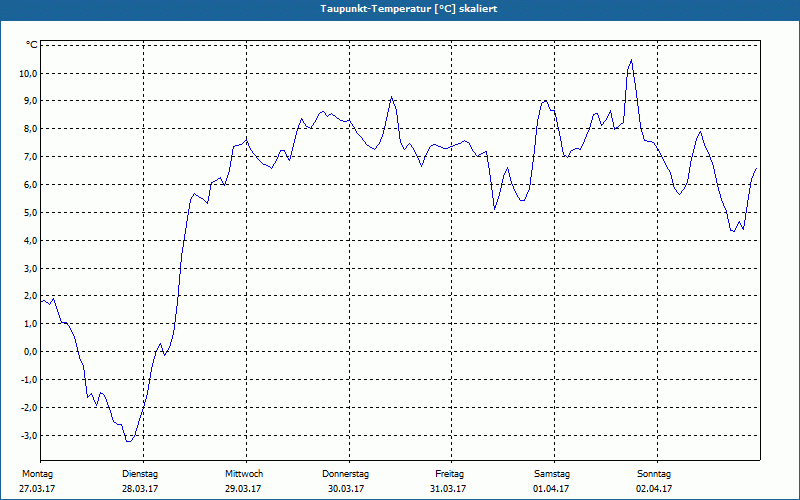Select the 8,0 y-axis label
The width and height of the screenshot is (800, 500).
click(30, 129)
